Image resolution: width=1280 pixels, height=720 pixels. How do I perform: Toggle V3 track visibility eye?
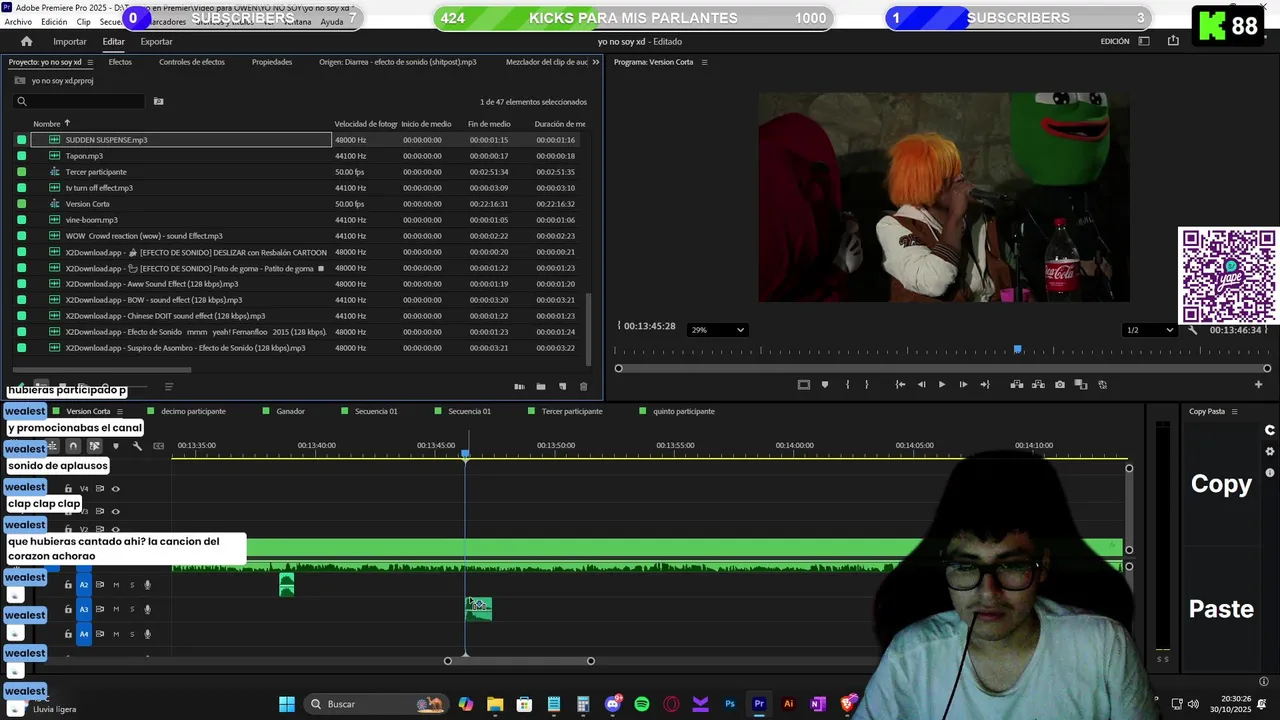(x=115, y=511)
